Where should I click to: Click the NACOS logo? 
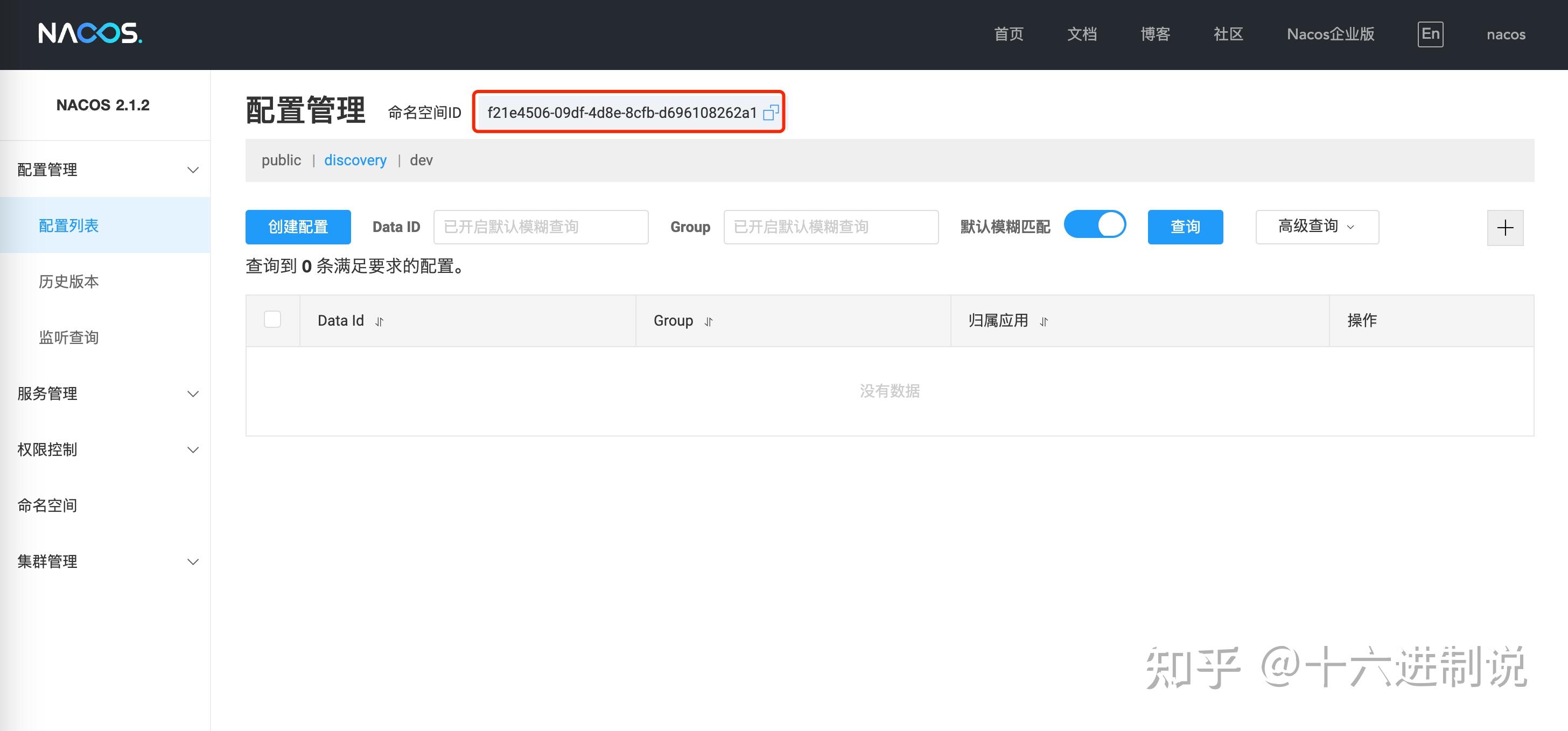89,33
